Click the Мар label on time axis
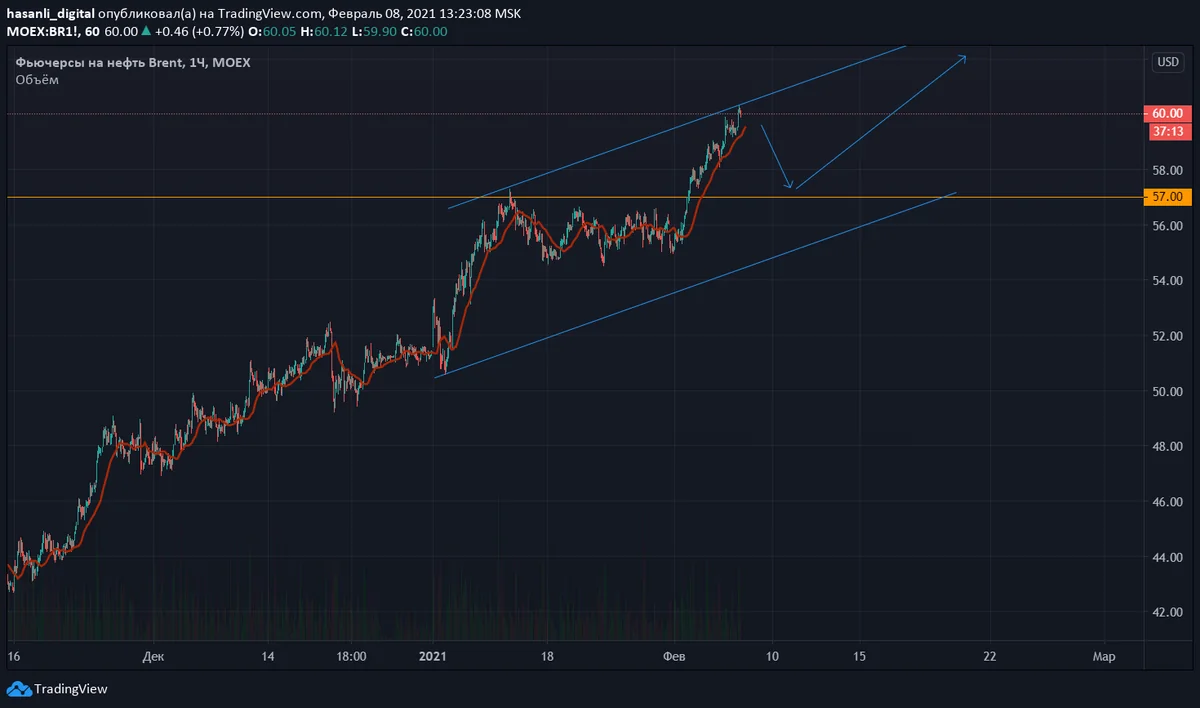 click(x=1103, y=656)
